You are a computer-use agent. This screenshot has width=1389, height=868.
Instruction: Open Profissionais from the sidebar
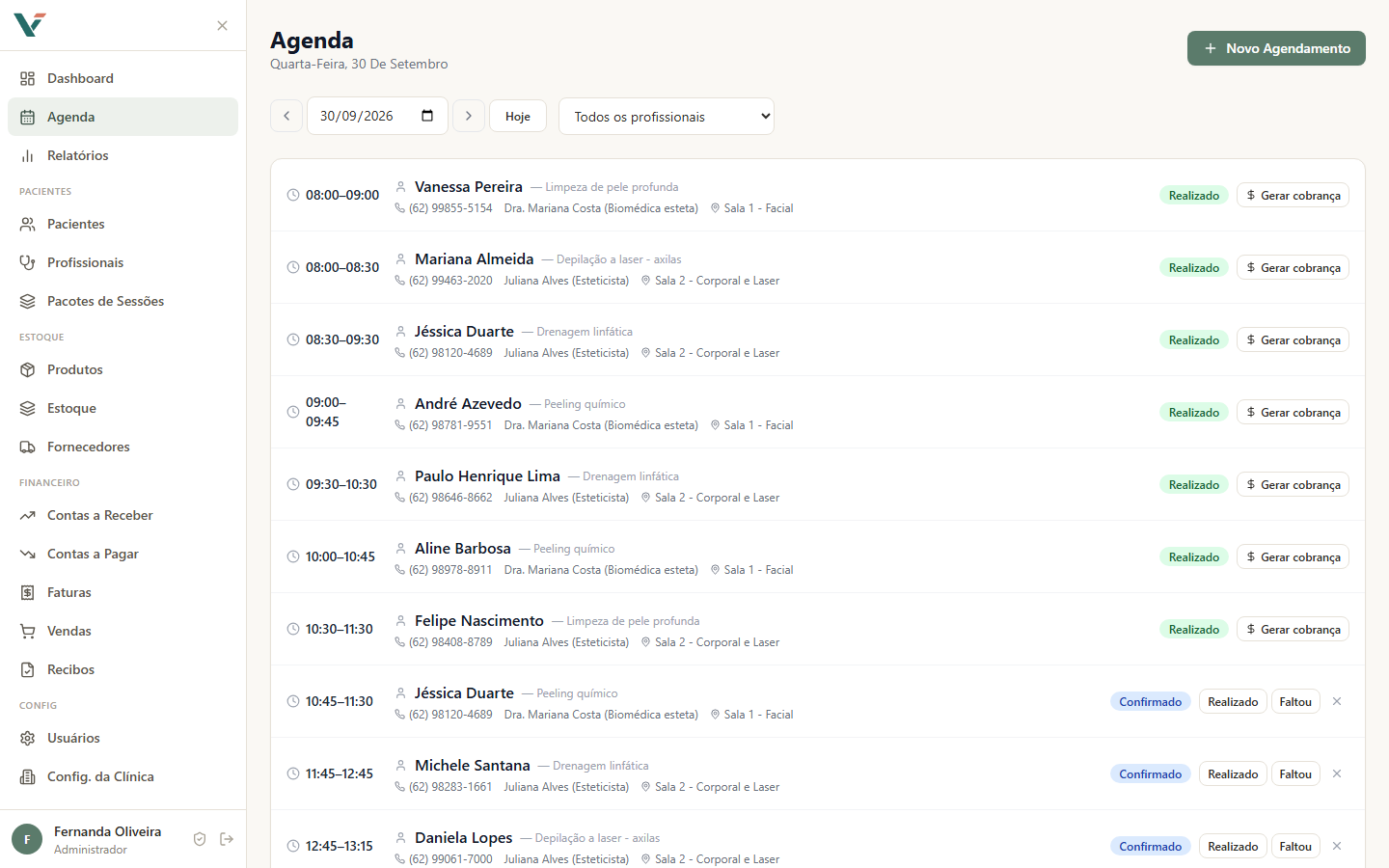click(x=123, y=262)
